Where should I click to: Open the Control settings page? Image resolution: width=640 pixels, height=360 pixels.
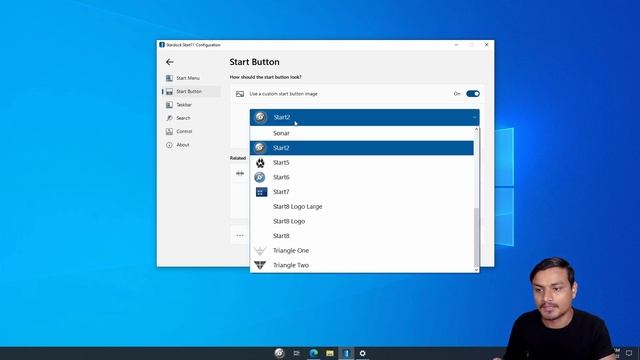coord(184,131)
